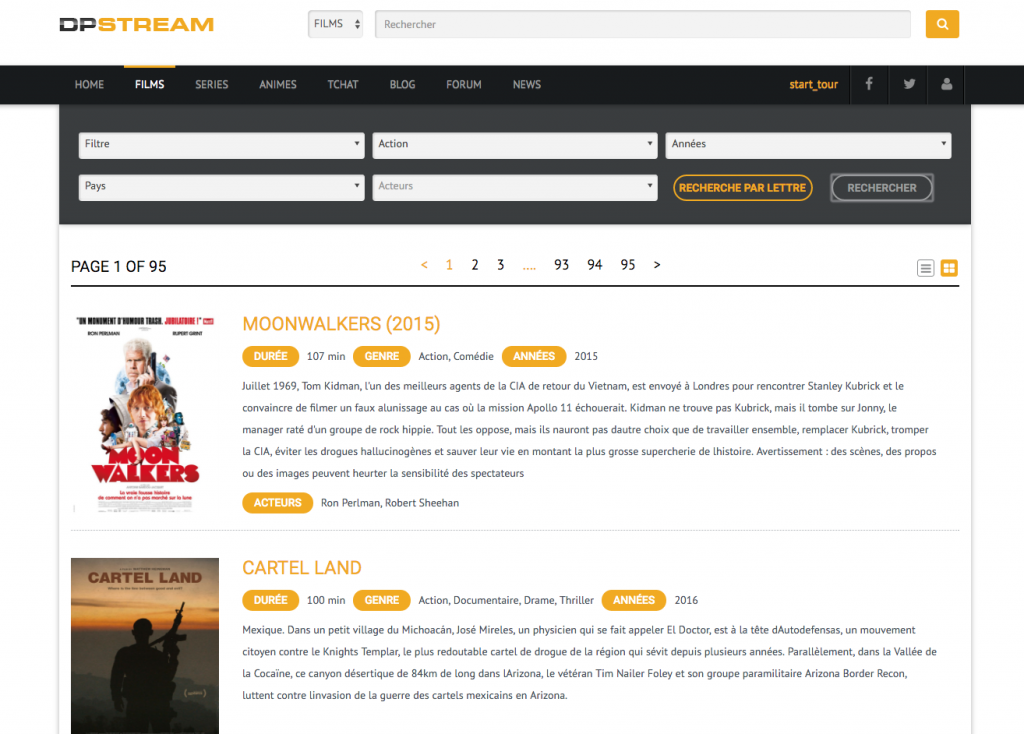Open the FILMS search category selector
The image size is (1024, 734).
(x=335, y=23)
